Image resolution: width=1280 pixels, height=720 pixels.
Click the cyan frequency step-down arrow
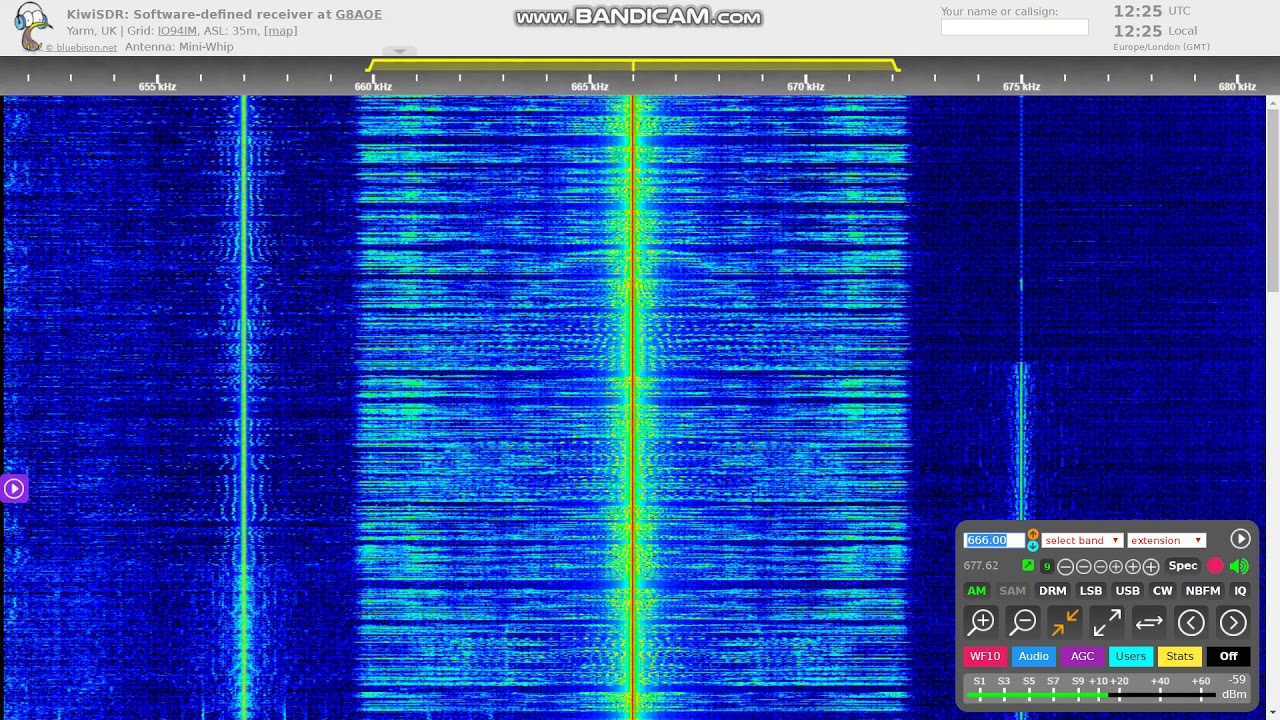(x=1033, y=546)
